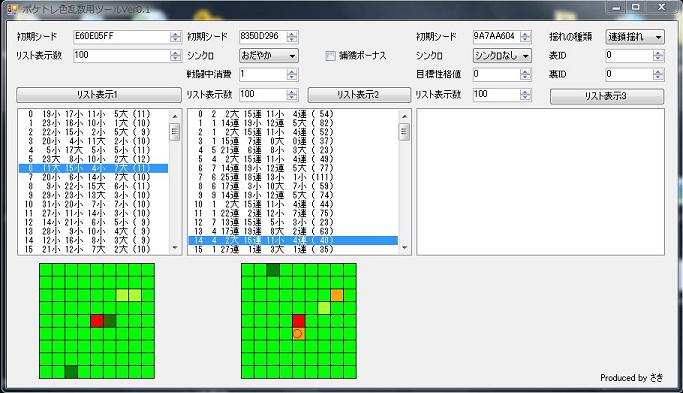Click the 戦闘中消費 value spinner
Image resolution: width=683 pixels, height=393 pixels.
coord(292,75)
